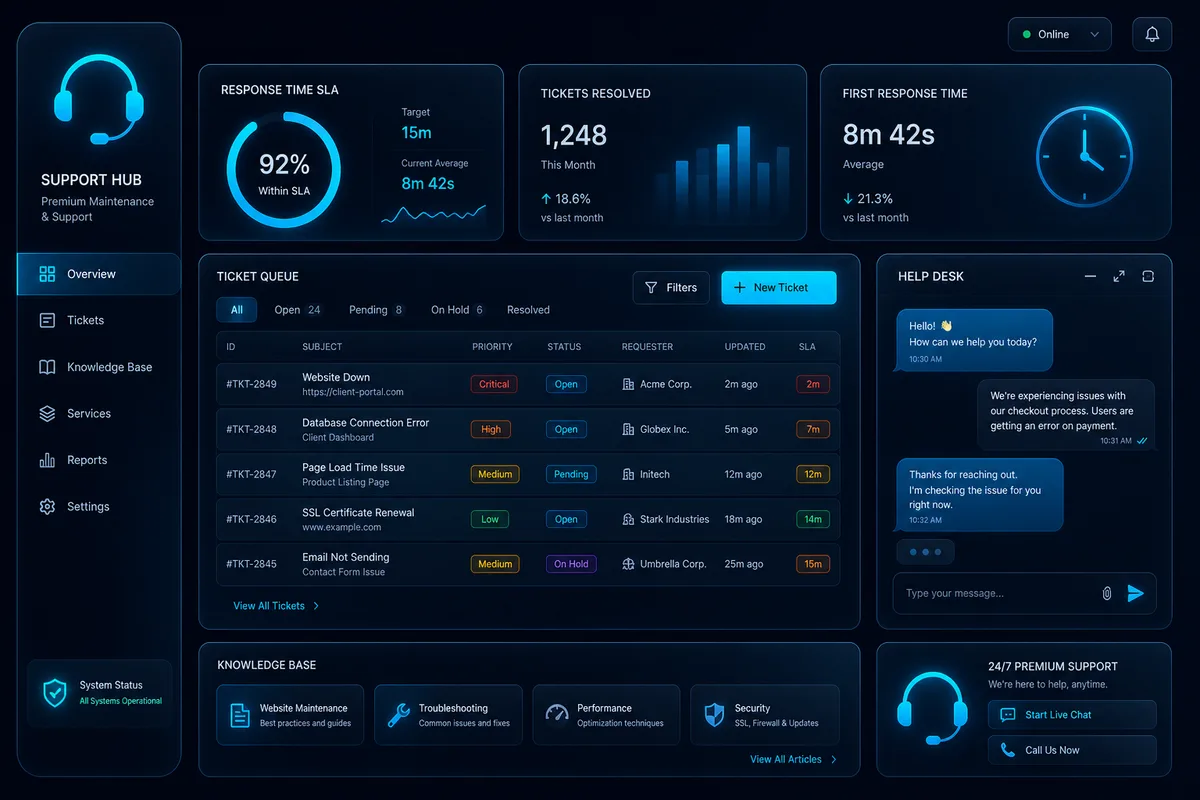Create a New Ticket
The image size is (1200, 800).
[x=779, y=287]
